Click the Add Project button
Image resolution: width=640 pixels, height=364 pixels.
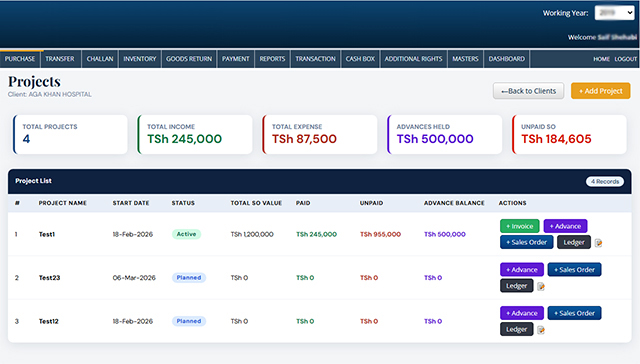click(600, 91)
